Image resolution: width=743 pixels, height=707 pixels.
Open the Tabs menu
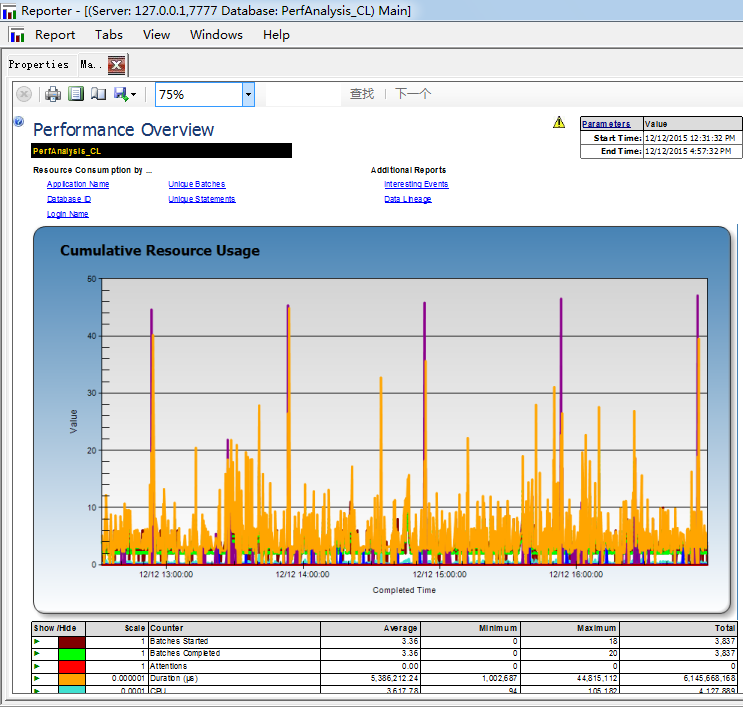[x=109, y=35]
